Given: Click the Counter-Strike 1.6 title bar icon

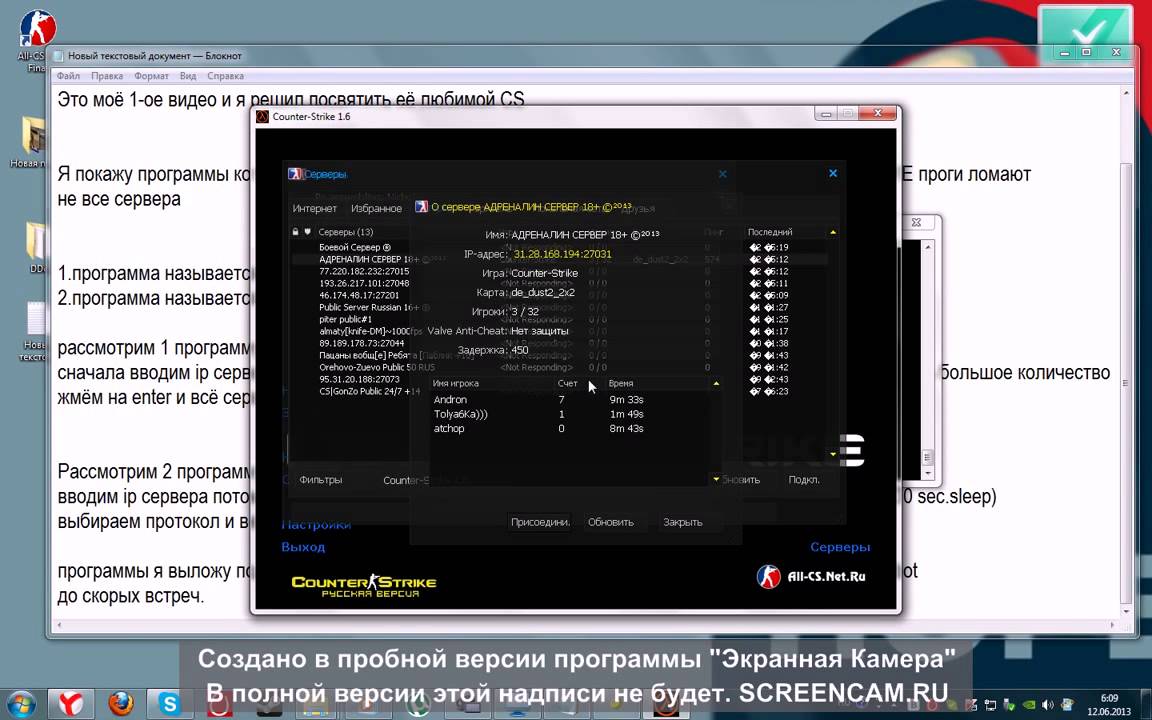Looking at the screenshot, I should coord(262,116).
